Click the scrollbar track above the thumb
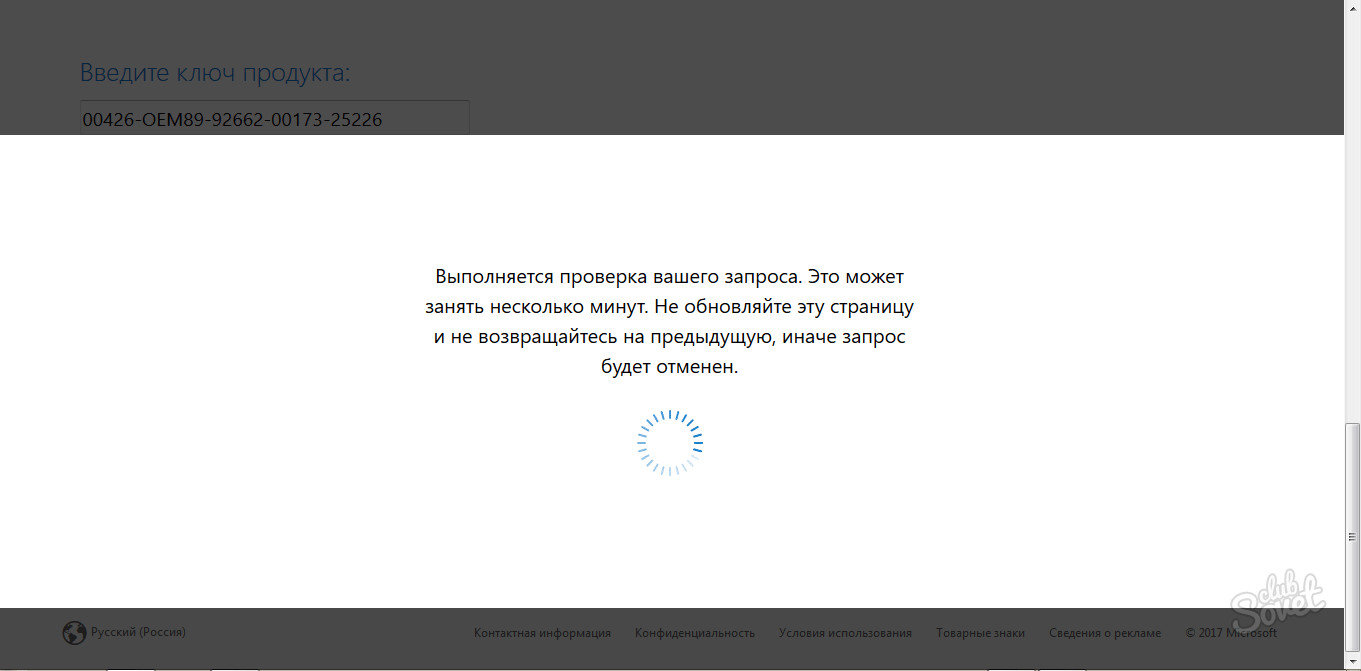 (x=1352, y=200)
